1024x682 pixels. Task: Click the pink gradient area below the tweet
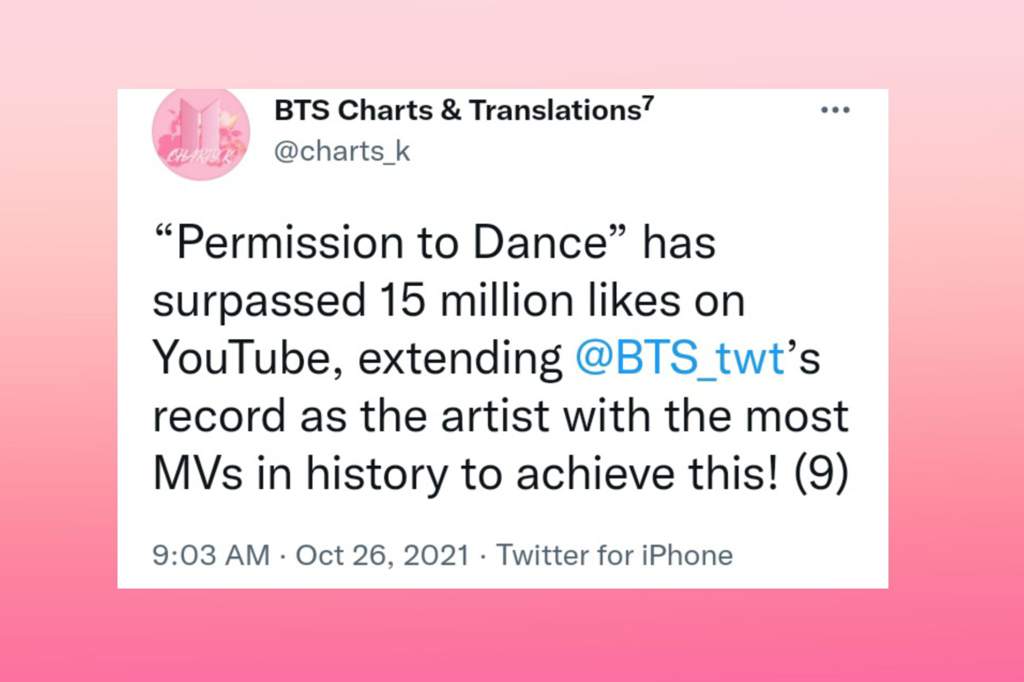pyautogui.click(x=512, y=635)
